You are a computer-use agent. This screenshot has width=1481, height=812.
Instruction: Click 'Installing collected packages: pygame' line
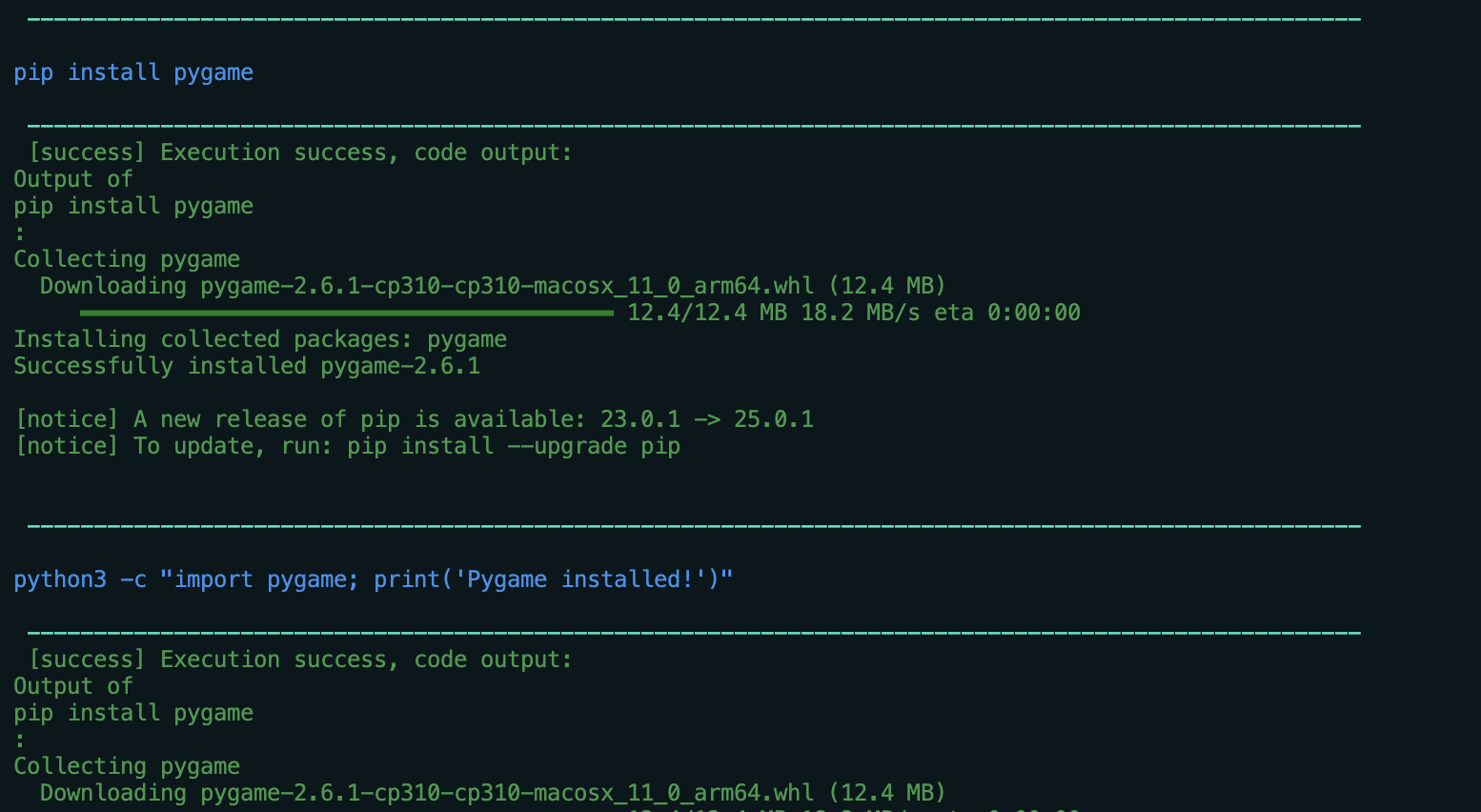coord(260,339)
